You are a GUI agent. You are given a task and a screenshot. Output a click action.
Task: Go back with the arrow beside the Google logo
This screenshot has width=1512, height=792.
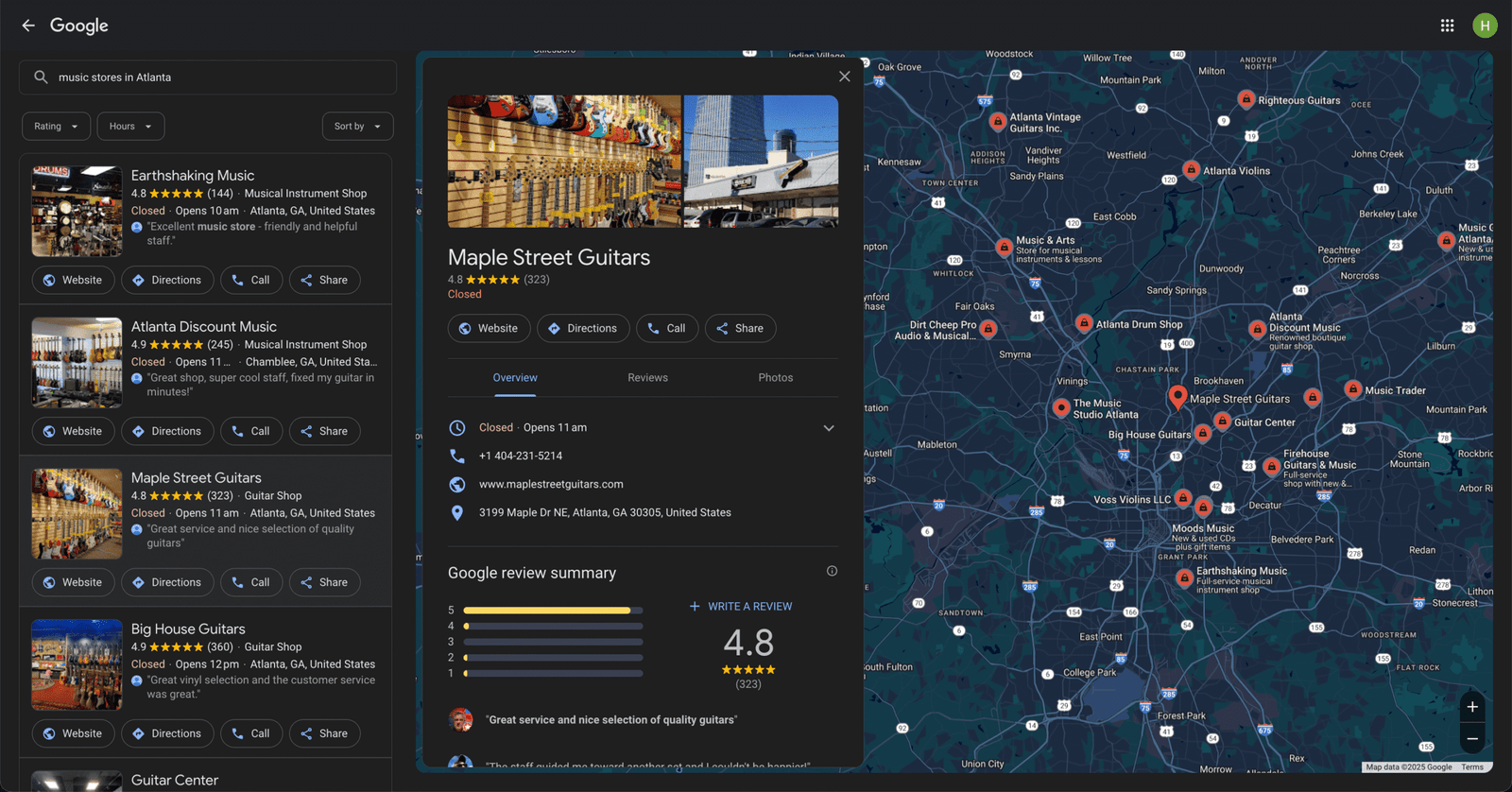[x=28, y=26]
